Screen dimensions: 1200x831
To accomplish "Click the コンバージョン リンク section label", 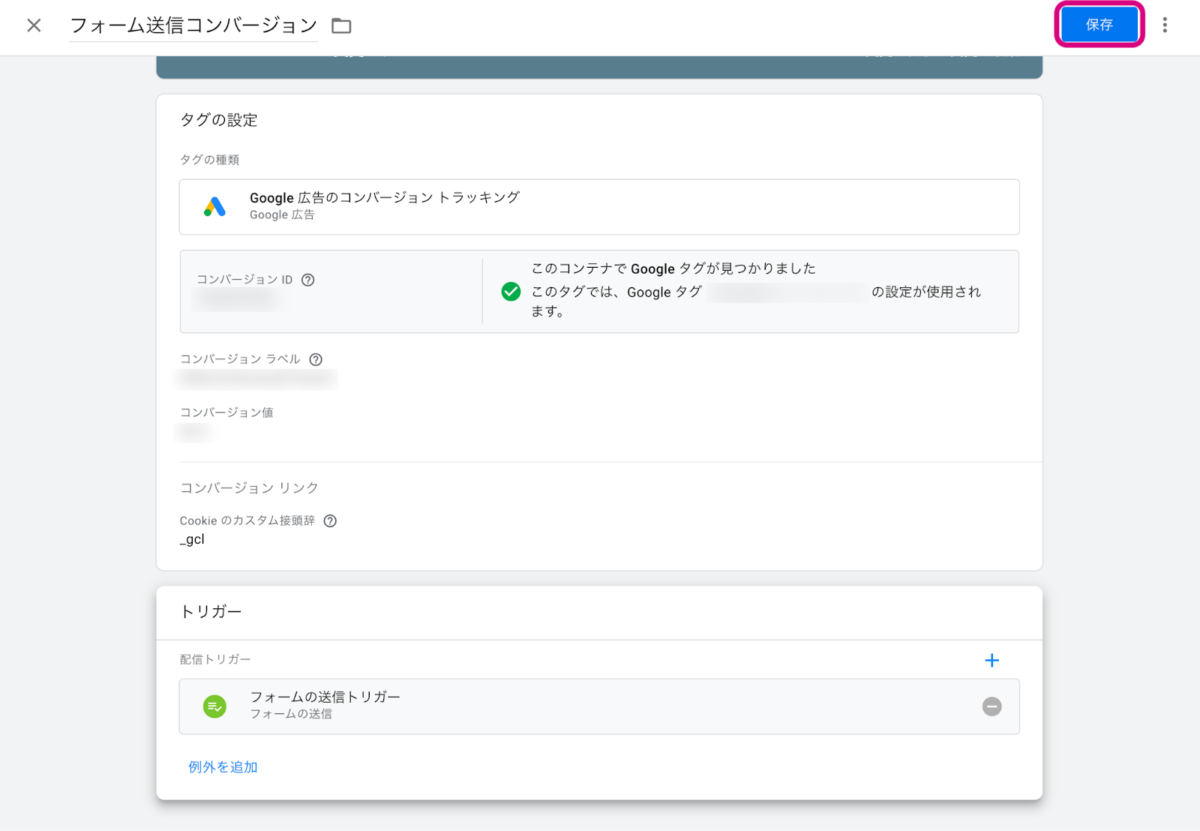I will pyautogui.click(x=249, y=488).
